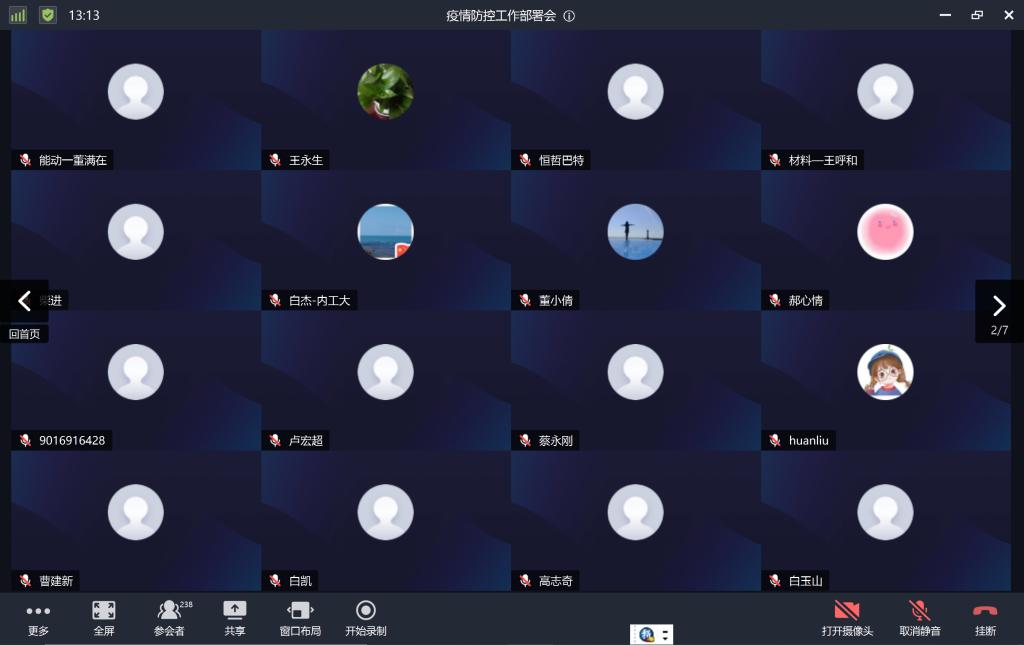
Task: Select 董小倩's video tile avatar
Action: (635, 232)
